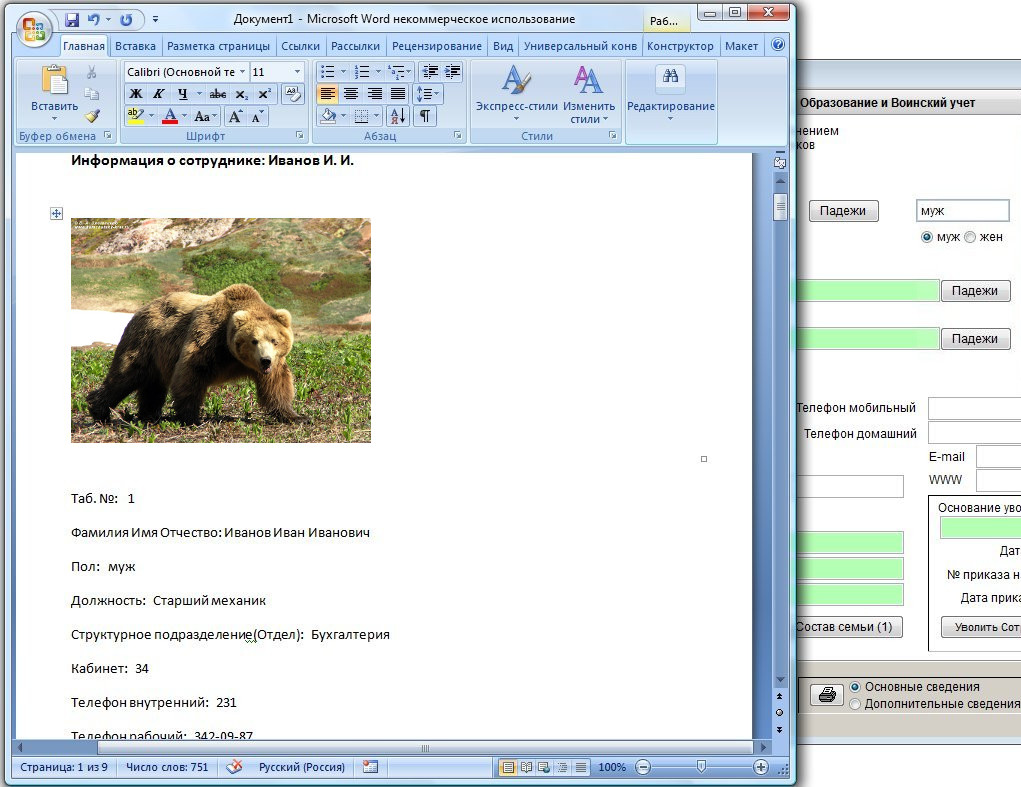Screen dimensions: 1021x787
Task: Align the text to the right
Action: point(374,94)
